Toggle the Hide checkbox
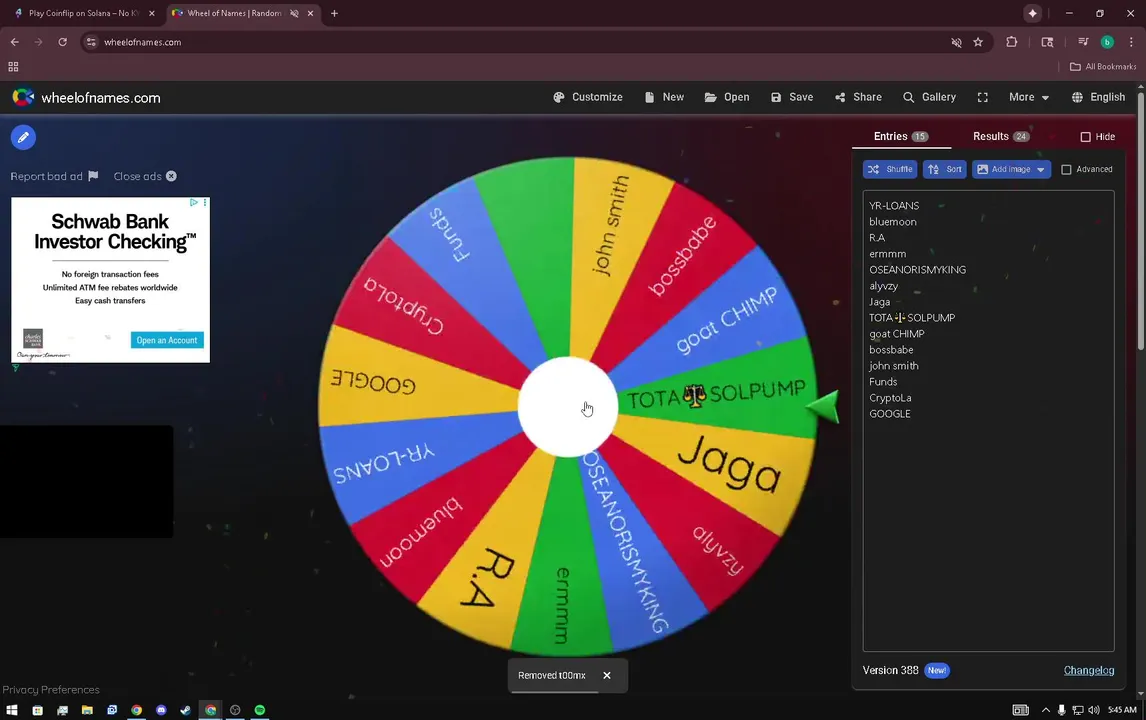The width and height of the screenshot is (1146, 720). [x=1085, y=137]
